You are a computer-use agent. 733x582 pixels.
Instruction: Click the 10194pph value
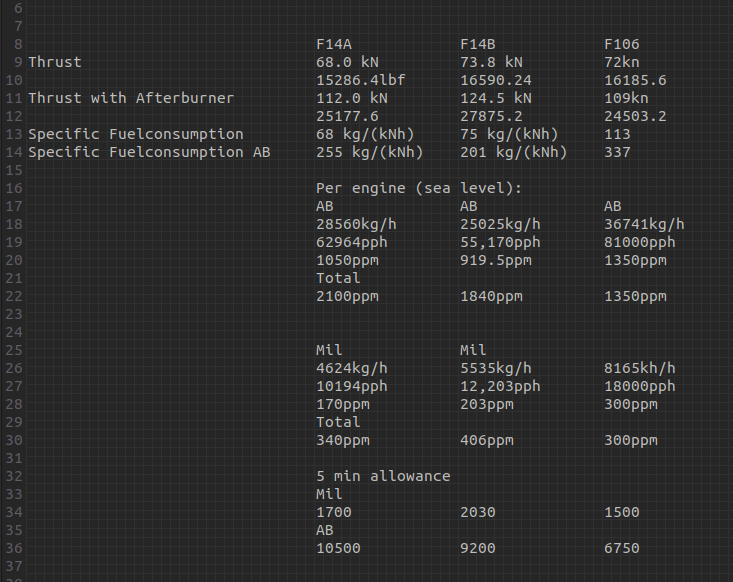[x=352, y=386]
